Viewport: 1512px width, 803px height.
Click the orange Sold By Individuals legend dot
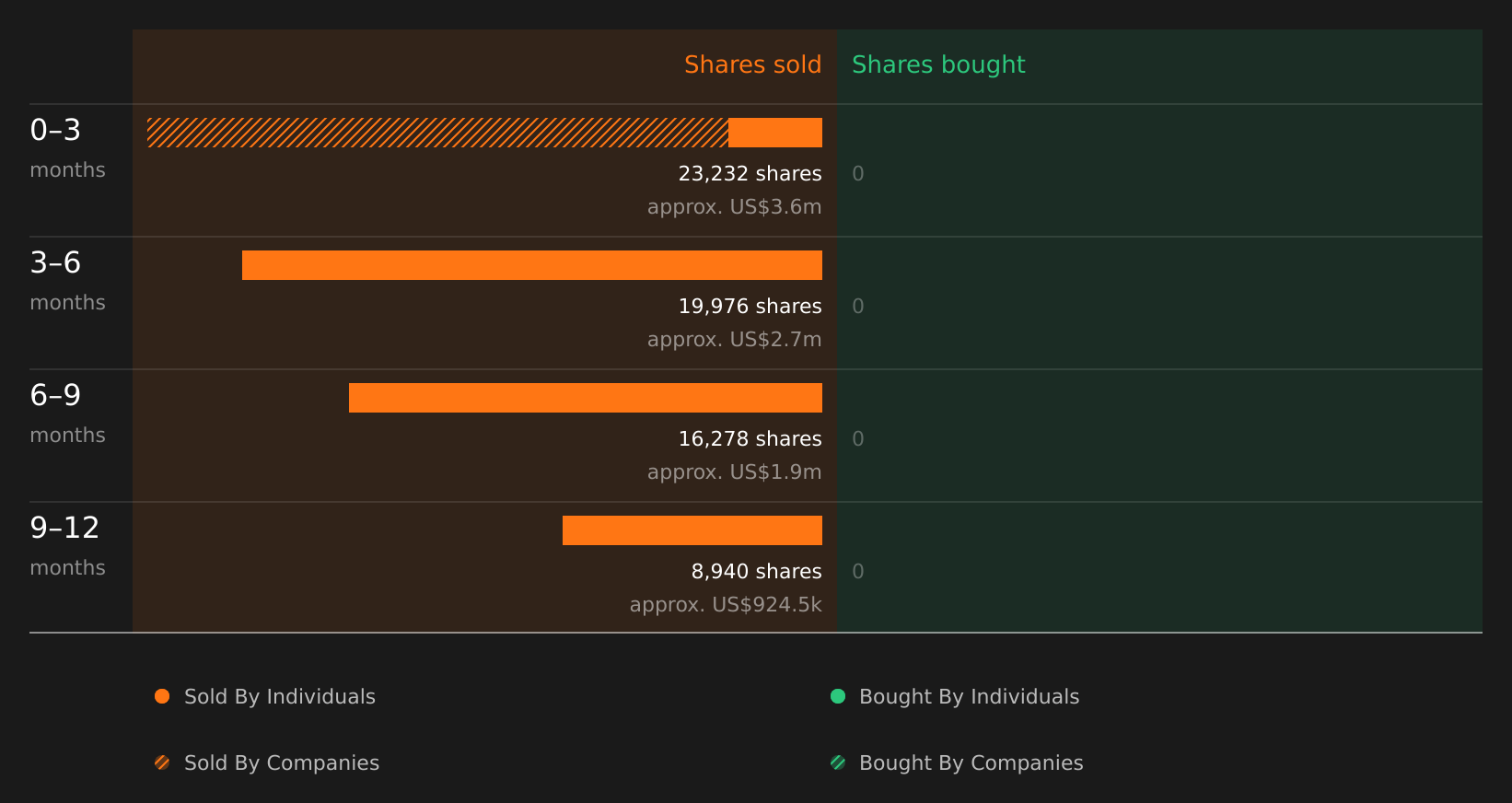point(162,696)
